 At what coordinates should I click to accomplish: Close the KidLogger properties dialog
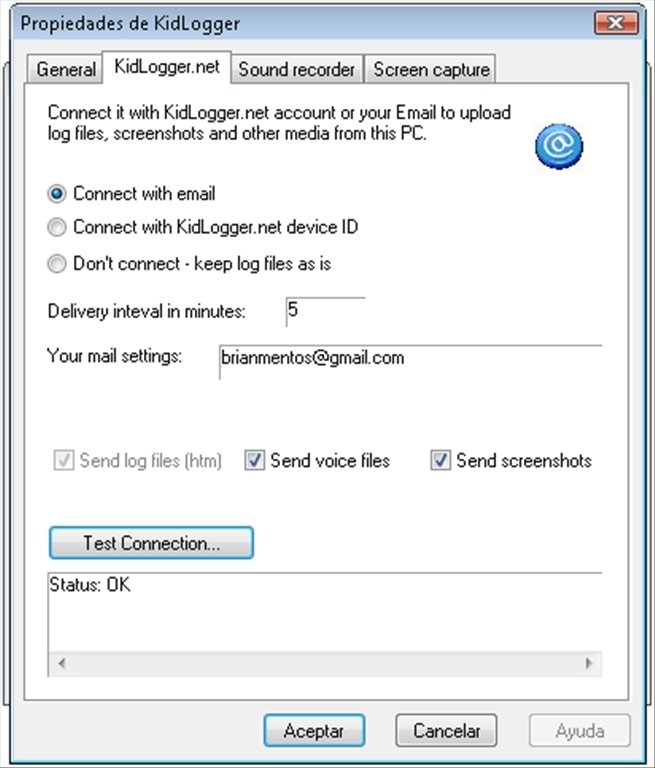coord(616,23)
